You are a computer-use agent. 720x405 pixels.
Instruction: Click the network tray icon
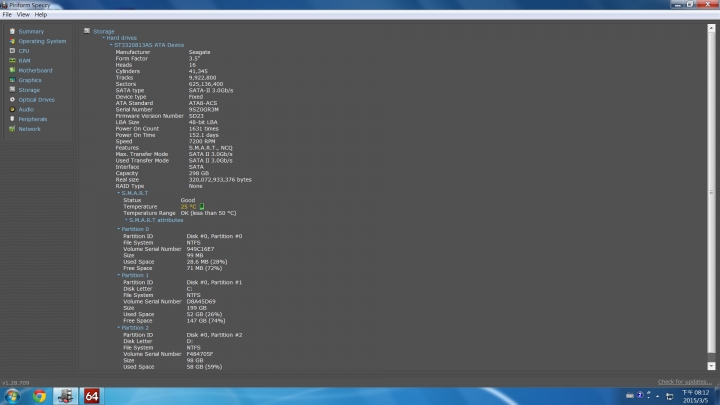[x=669, y=396]
